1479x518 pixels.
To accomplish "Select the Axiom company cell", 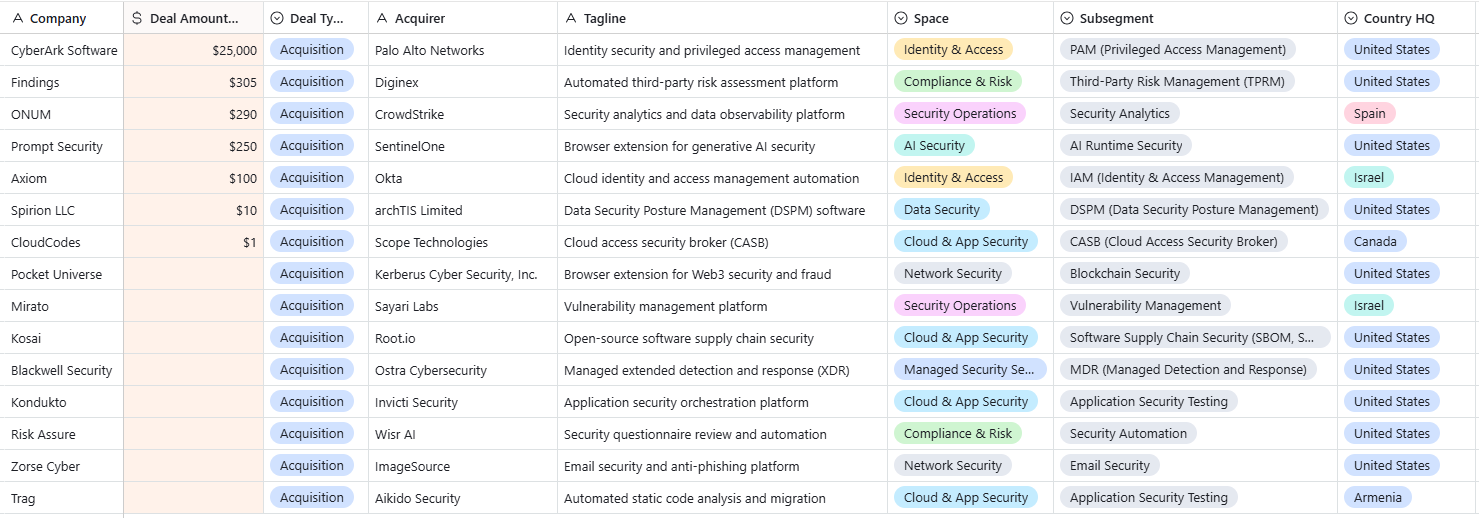I will (62, 178).
